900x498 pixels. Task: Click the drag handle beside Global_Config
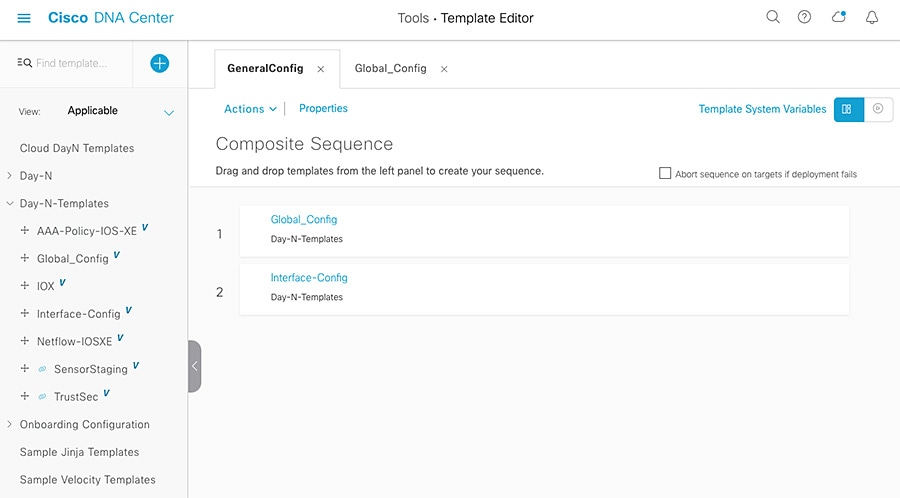25,258
